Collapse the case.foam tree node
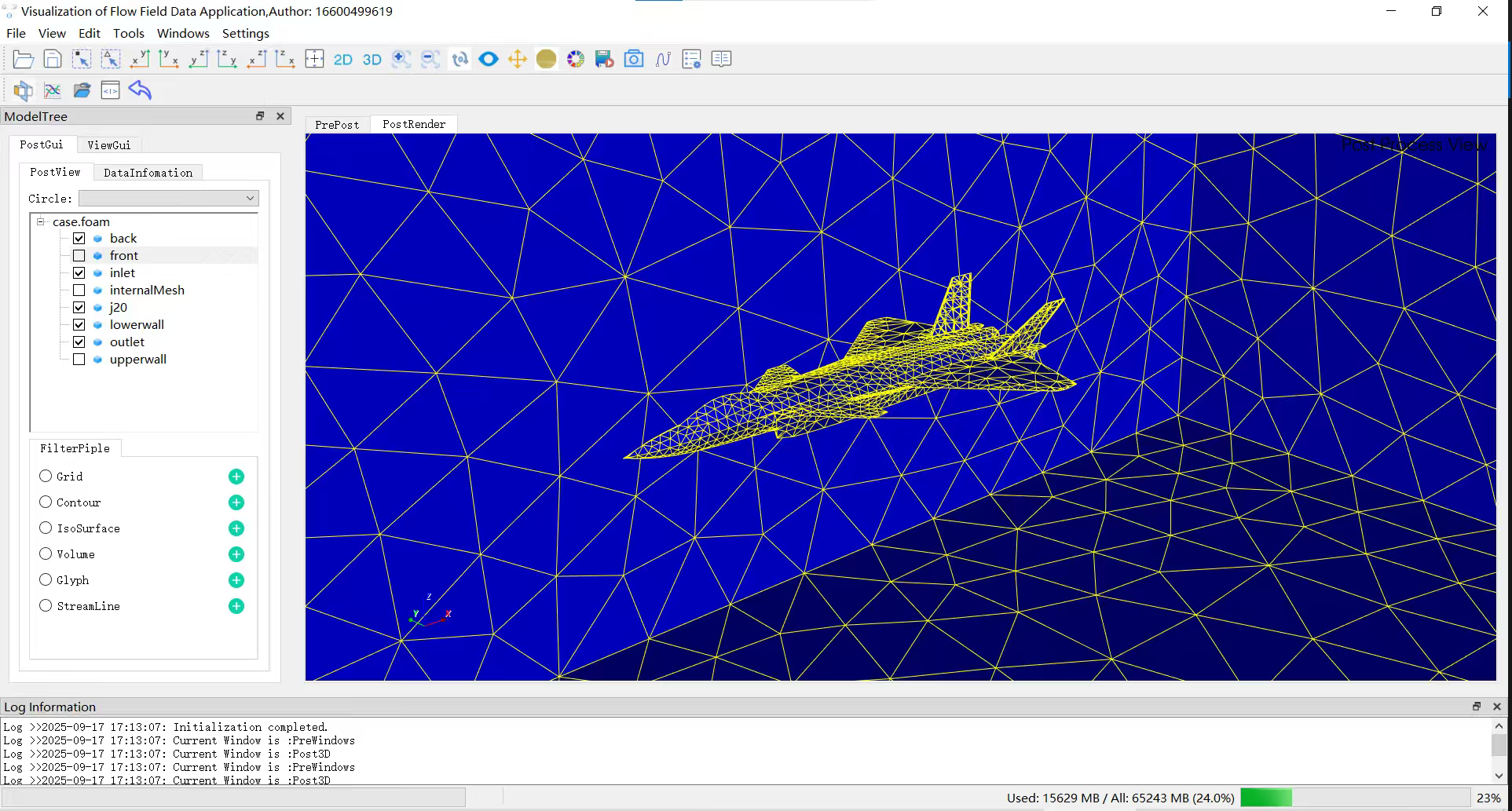 [41, 222]
